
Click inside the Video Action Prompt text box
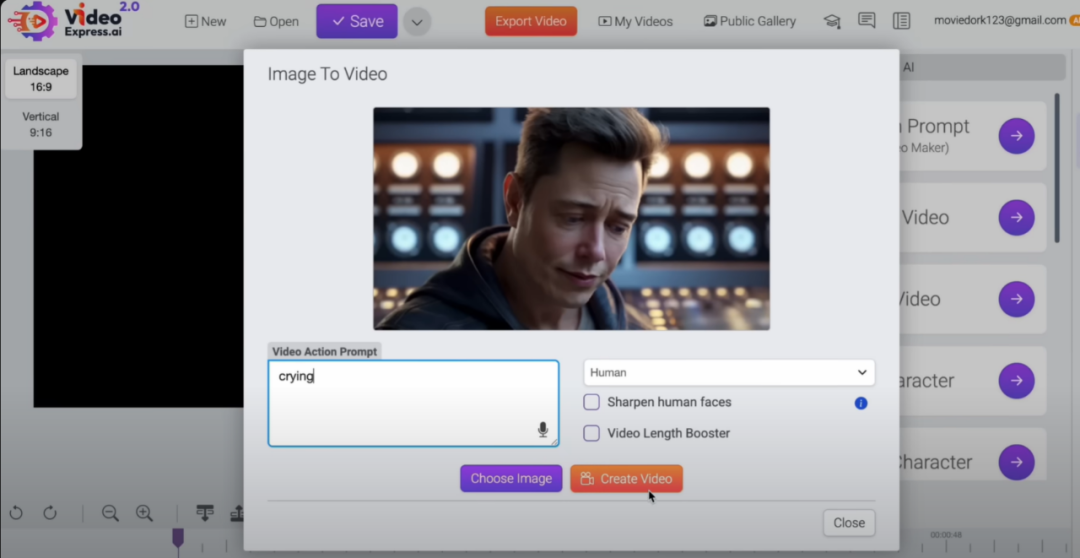tap(413, 403)
